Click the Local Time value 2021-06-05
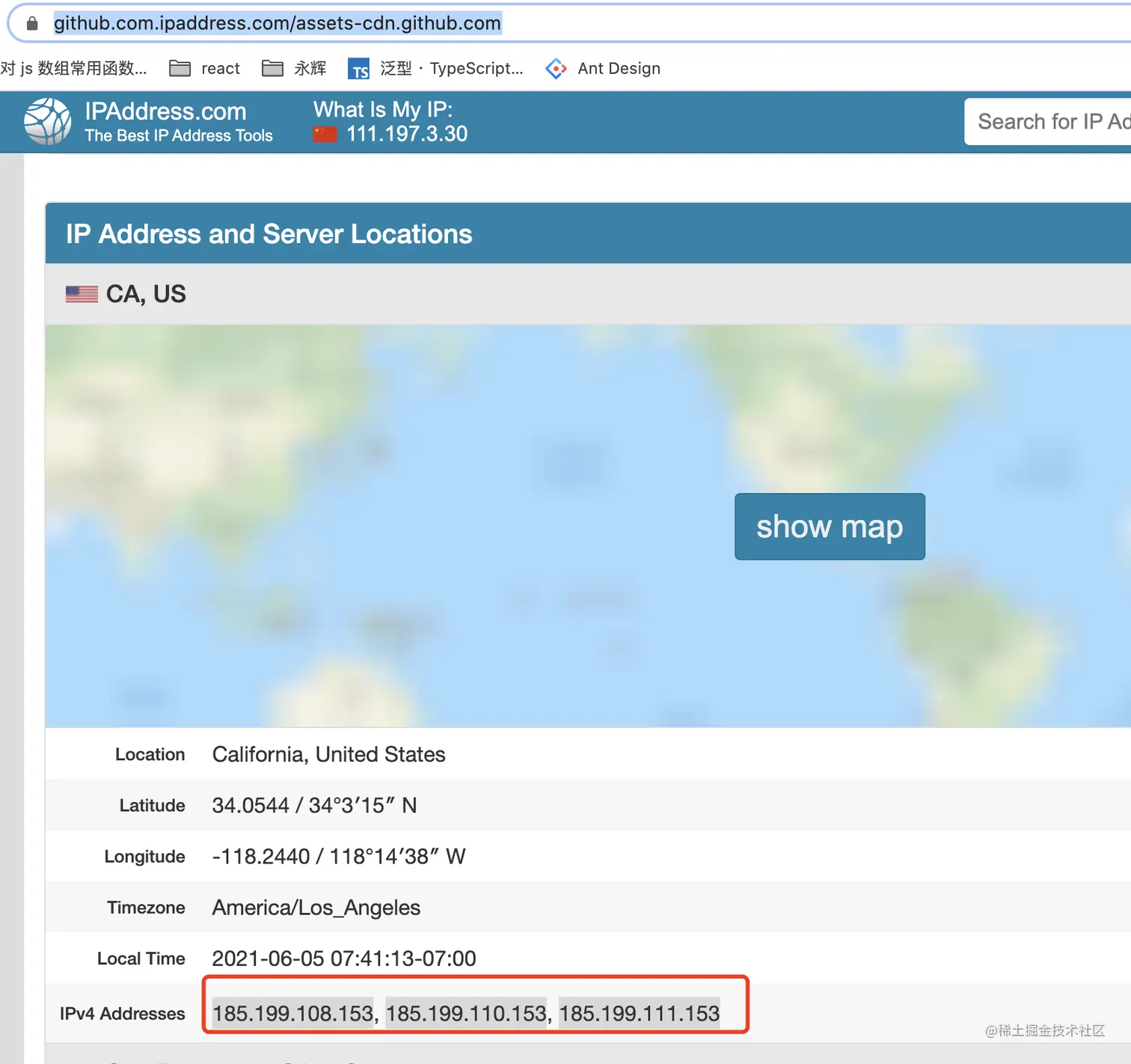 coord(344,958)
